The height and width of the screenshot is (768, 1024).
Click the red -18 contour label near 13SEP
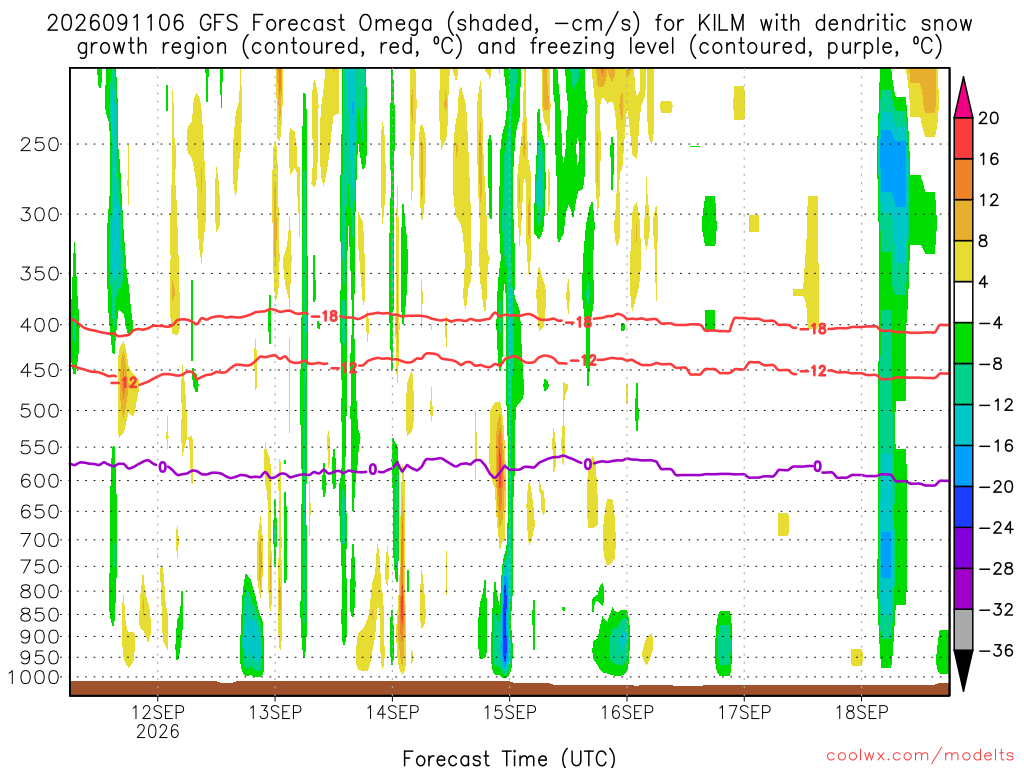click(325, 317)
